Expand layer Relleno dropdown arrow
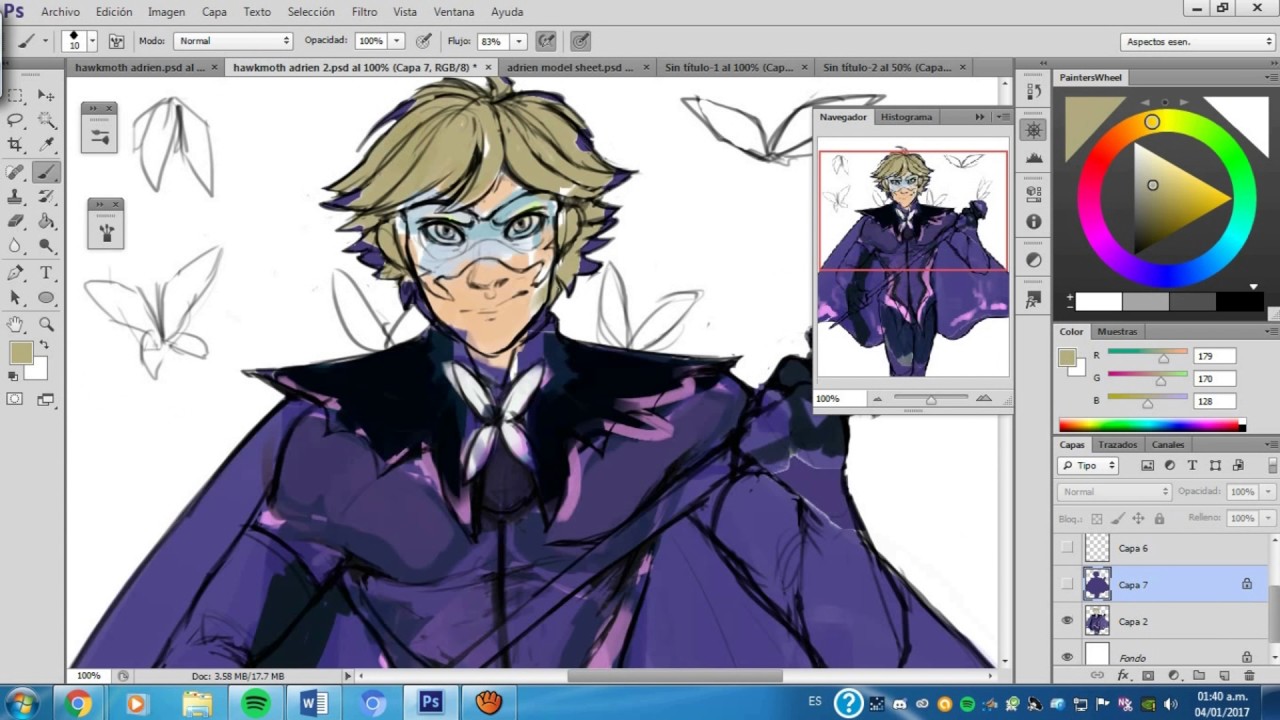Viewport: 1280px width, 720px height. [x=1268, y=518]
